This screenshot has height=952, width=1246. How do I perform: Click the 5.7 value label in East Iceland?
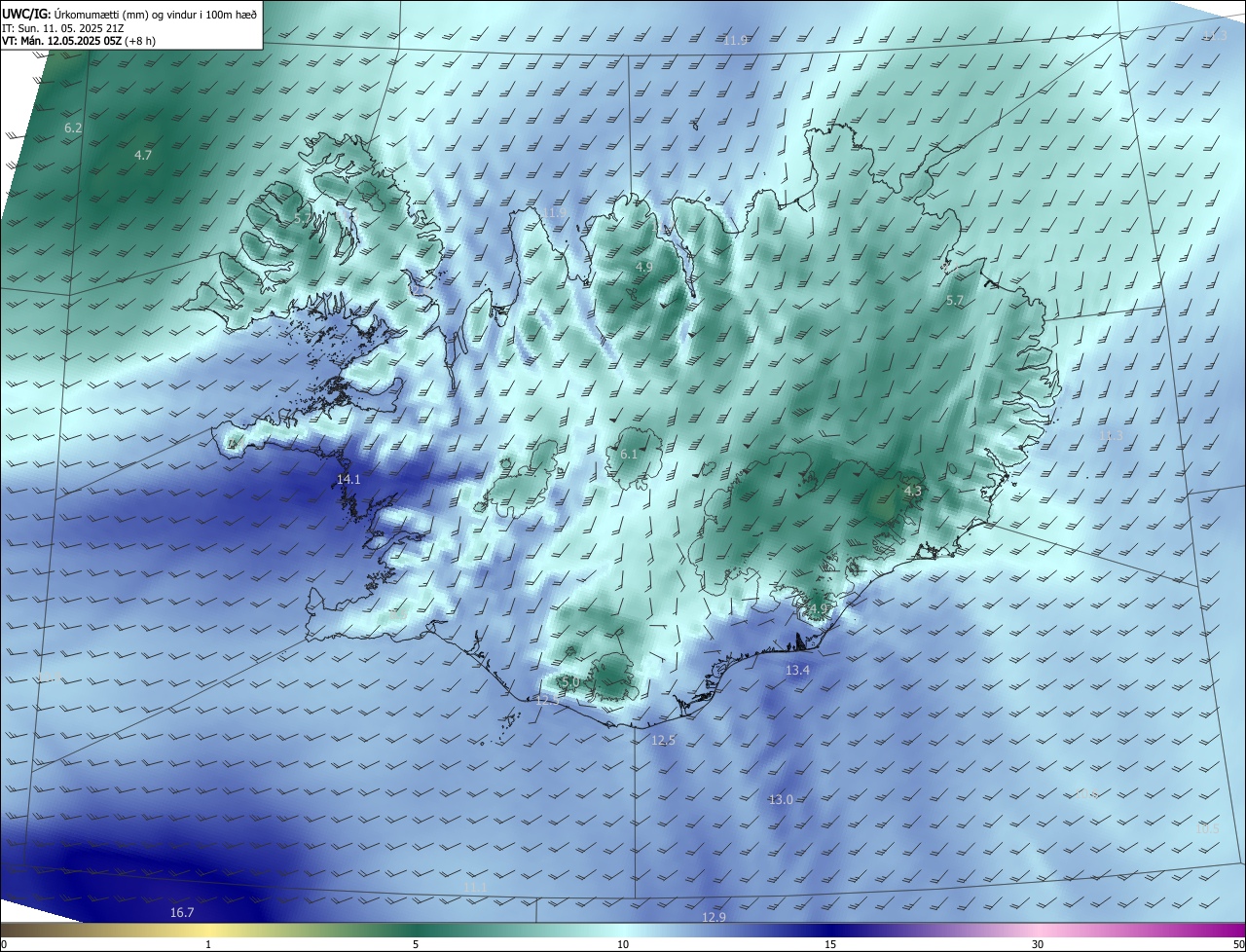pyautogui.click(x=954, y=301)
